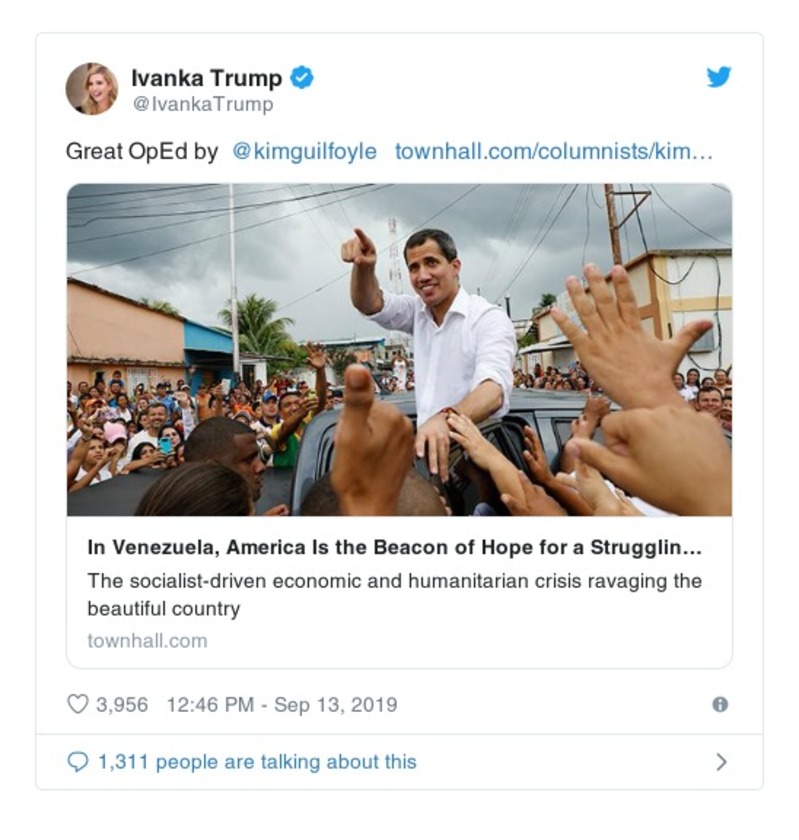Click the Twitter bird logo
This screenshot has height=840, width=799.
tap(719, 77)
